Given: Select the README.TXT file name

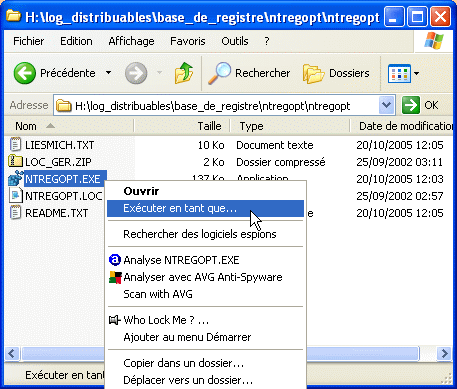Looking at the screenshot, I should tap(57, 213).
